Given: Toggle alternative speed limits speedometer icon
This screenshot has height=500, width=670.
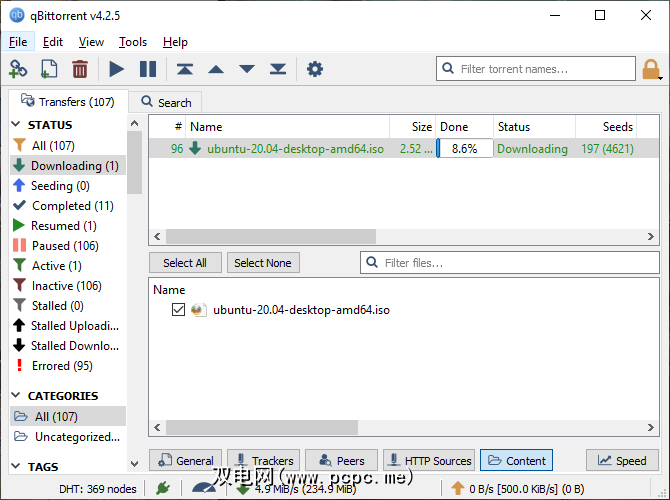Looking at the screenshot, I should pos(204,488).
